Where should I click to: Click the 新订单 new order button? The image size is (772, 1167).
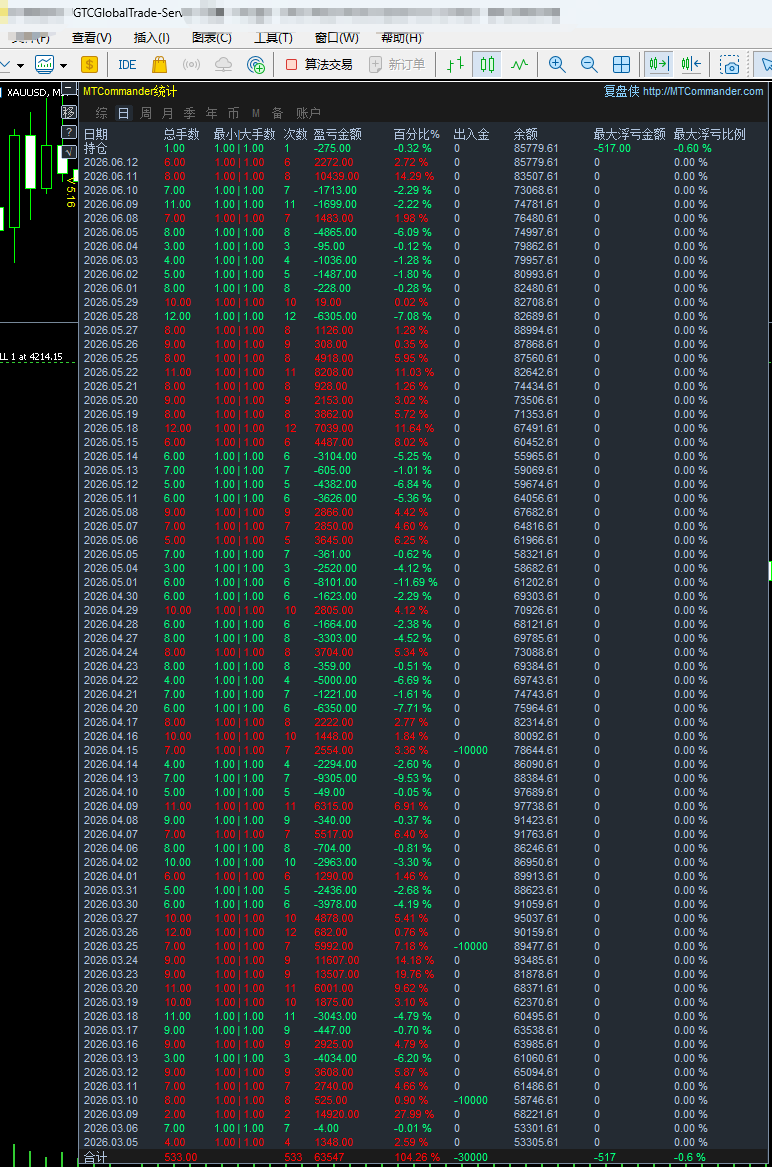pyautogui.click(x=397, y=65)
